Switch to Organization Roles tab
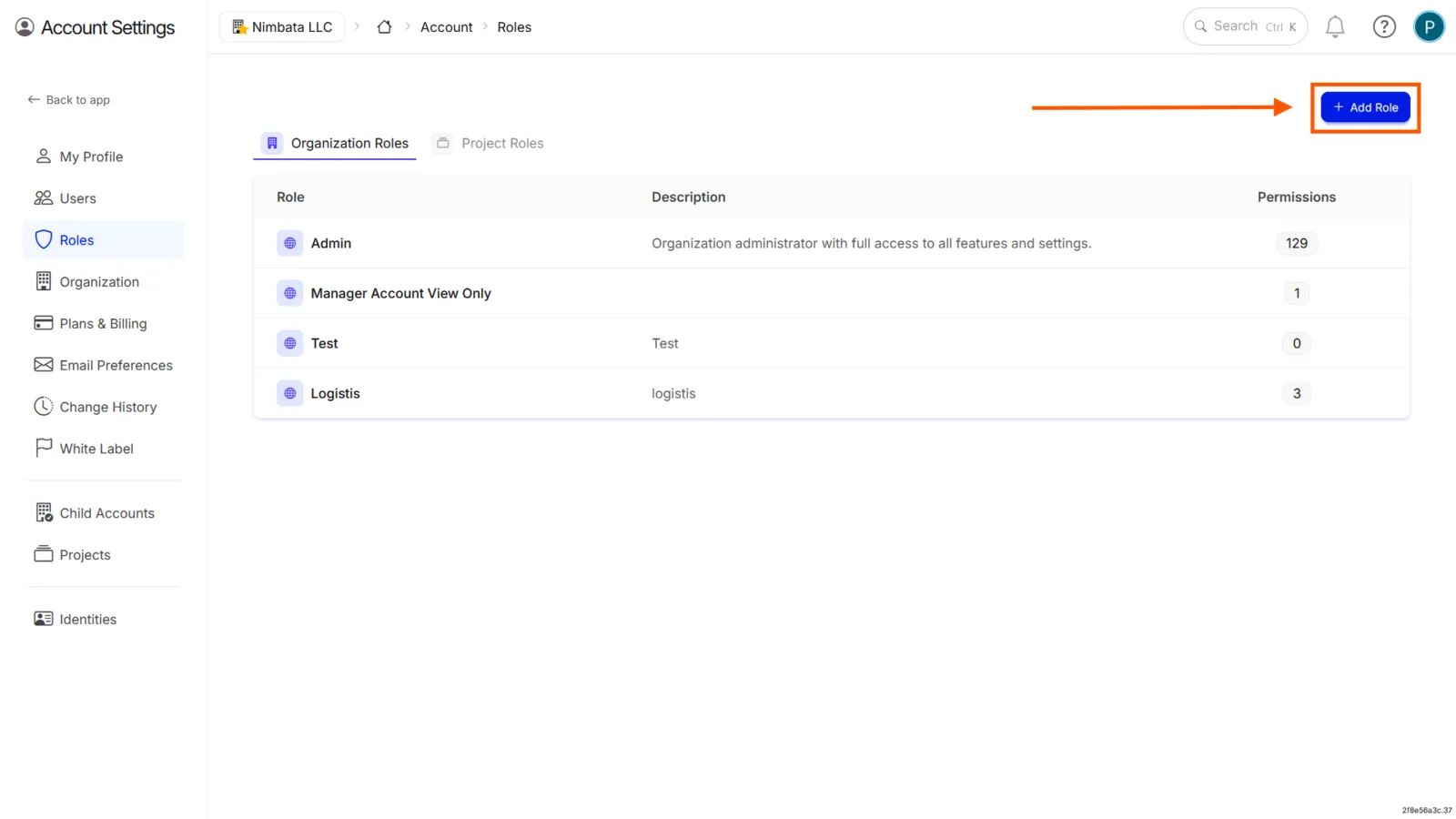The image size is (1456, 819). click(x=335, y=143)
